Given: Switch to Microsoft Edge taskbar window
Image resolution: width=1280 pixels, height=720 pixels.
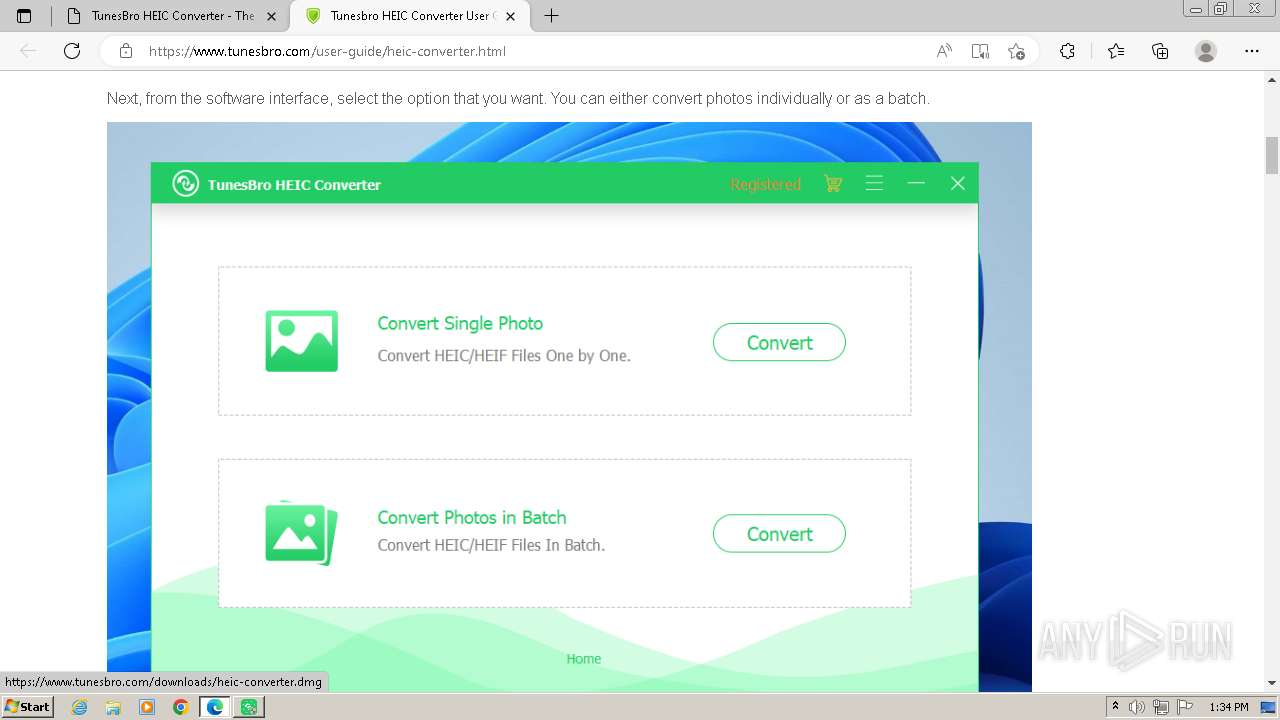Looking at the screenshot, I should coord(215,707).
